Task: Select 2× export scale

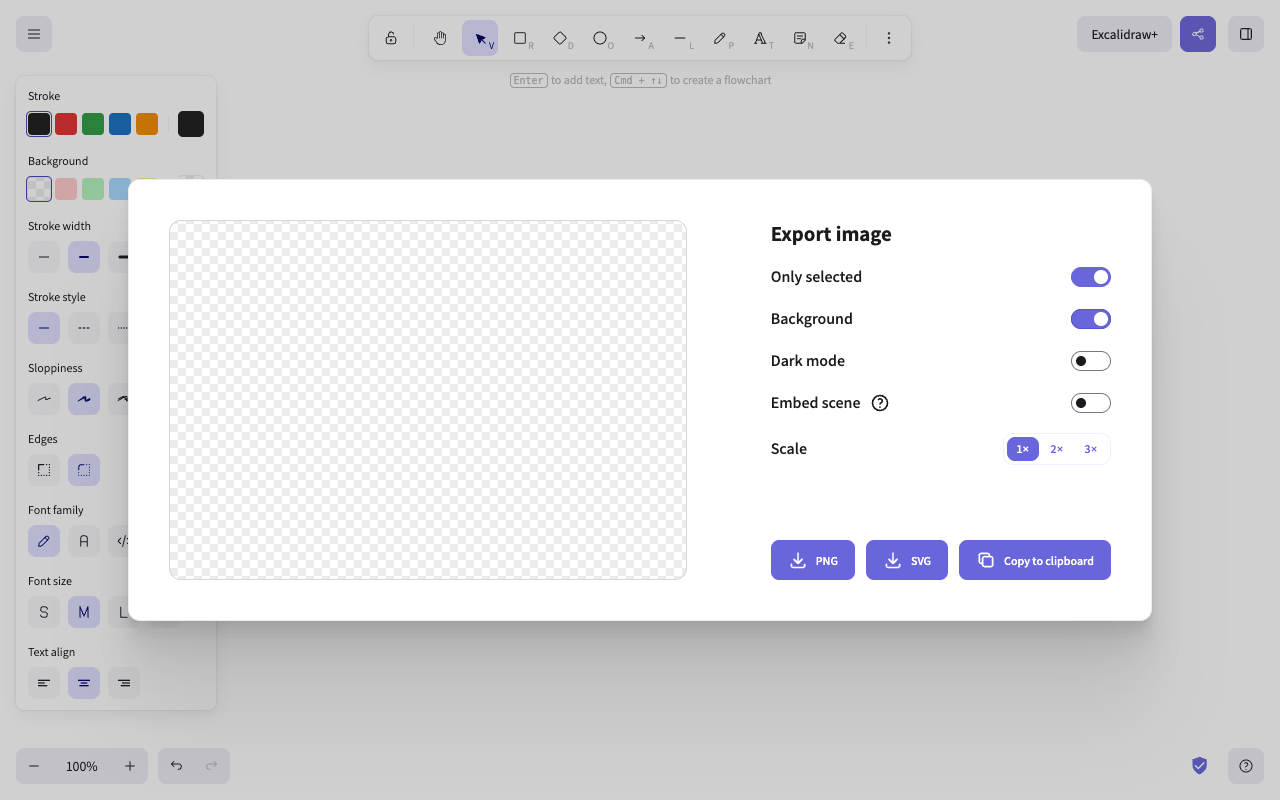Action: point(1057,449)
